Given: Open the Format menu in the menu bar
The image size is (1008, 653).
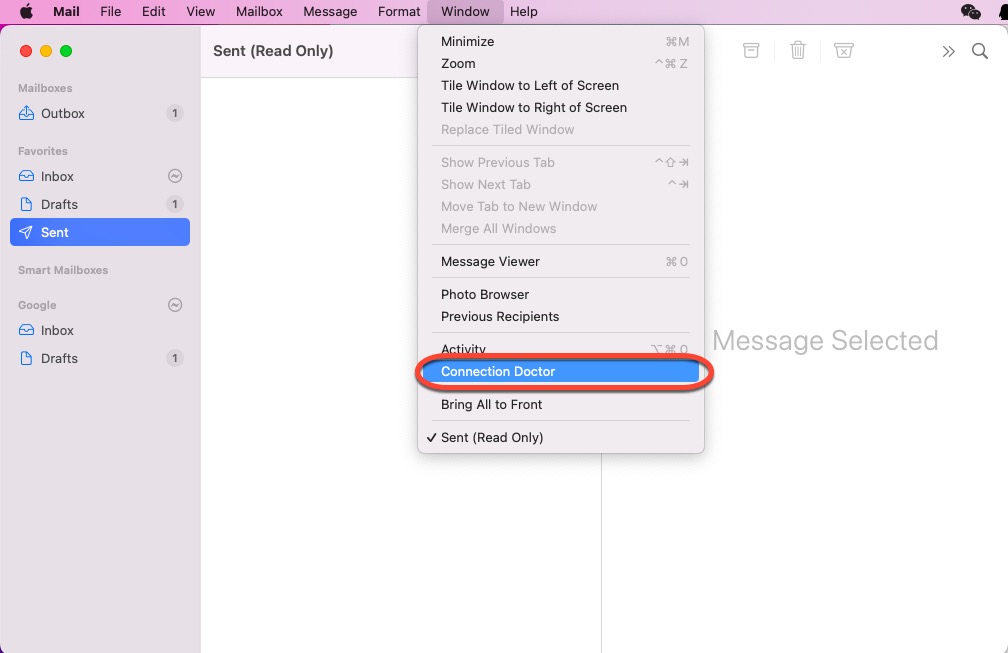Looking at the screenshot, I should click(x=398, y=12).
